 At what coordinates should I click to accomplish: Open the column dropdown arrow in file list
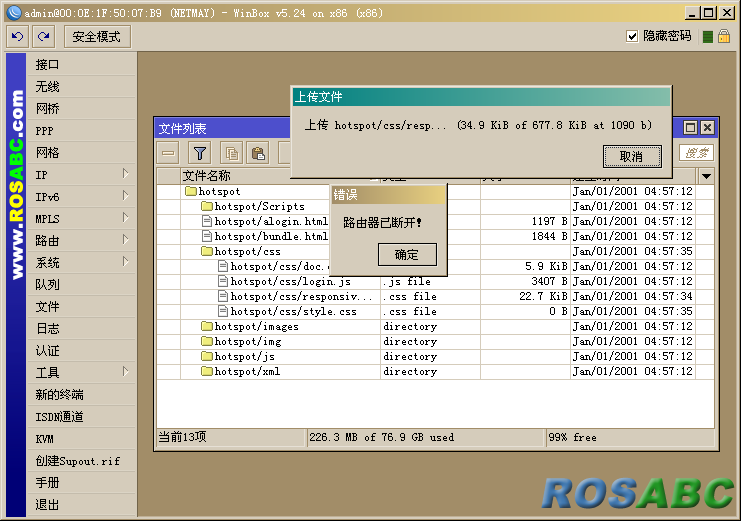(706, 176)
